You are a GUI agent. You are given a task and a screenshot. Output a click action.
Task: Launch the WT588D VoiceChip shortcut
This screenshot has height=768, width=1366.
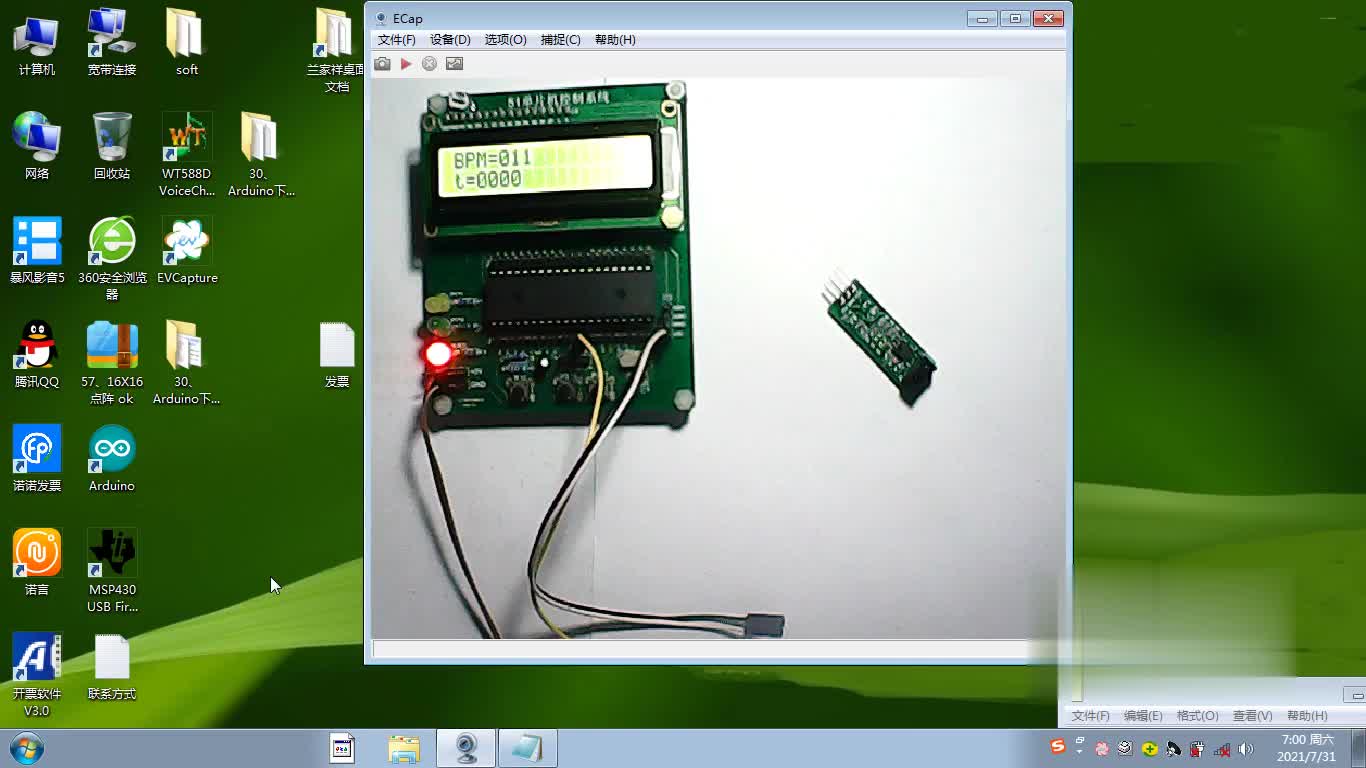tap(187, 155)
